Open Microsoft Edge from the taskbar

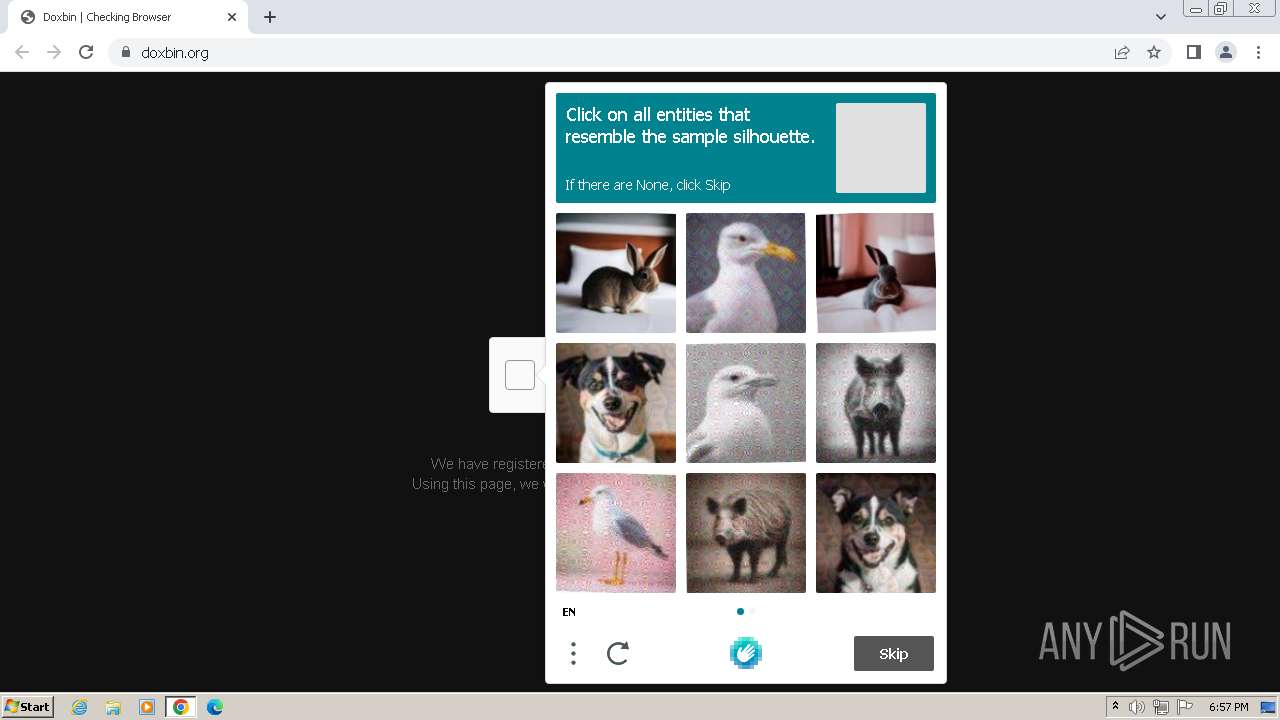tap(215, 707)
